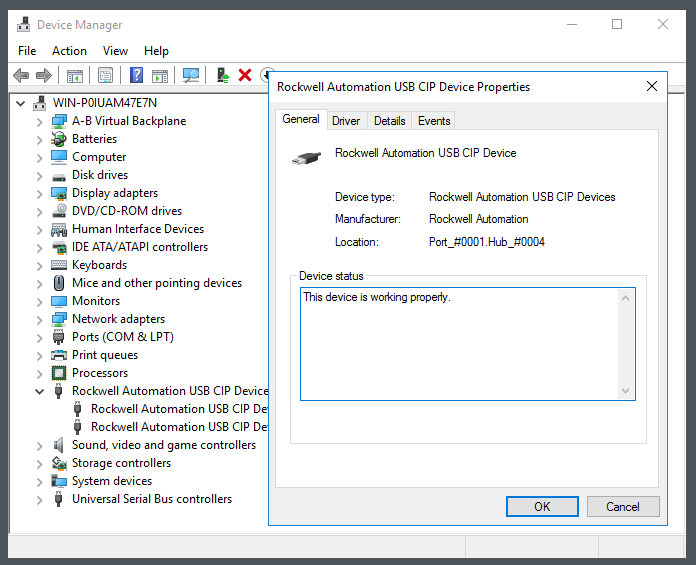696x565 pixels.
Task: Switch to the Driver tab
Action: 346,121
